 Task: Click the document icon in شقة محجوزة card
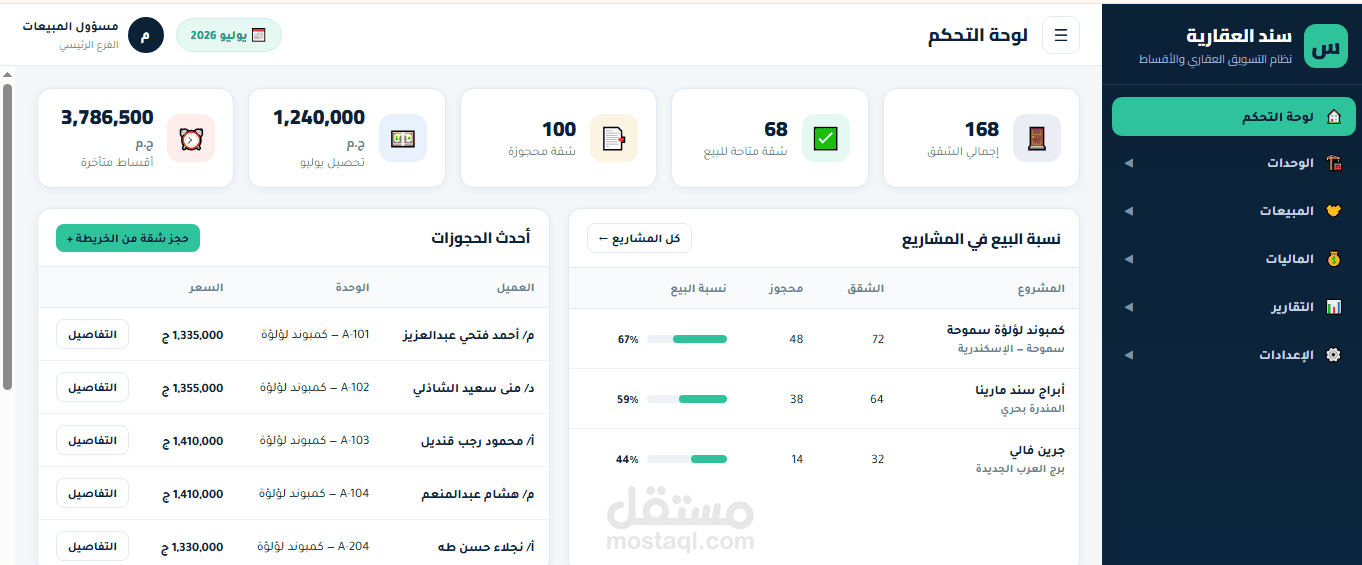(614, 138)
